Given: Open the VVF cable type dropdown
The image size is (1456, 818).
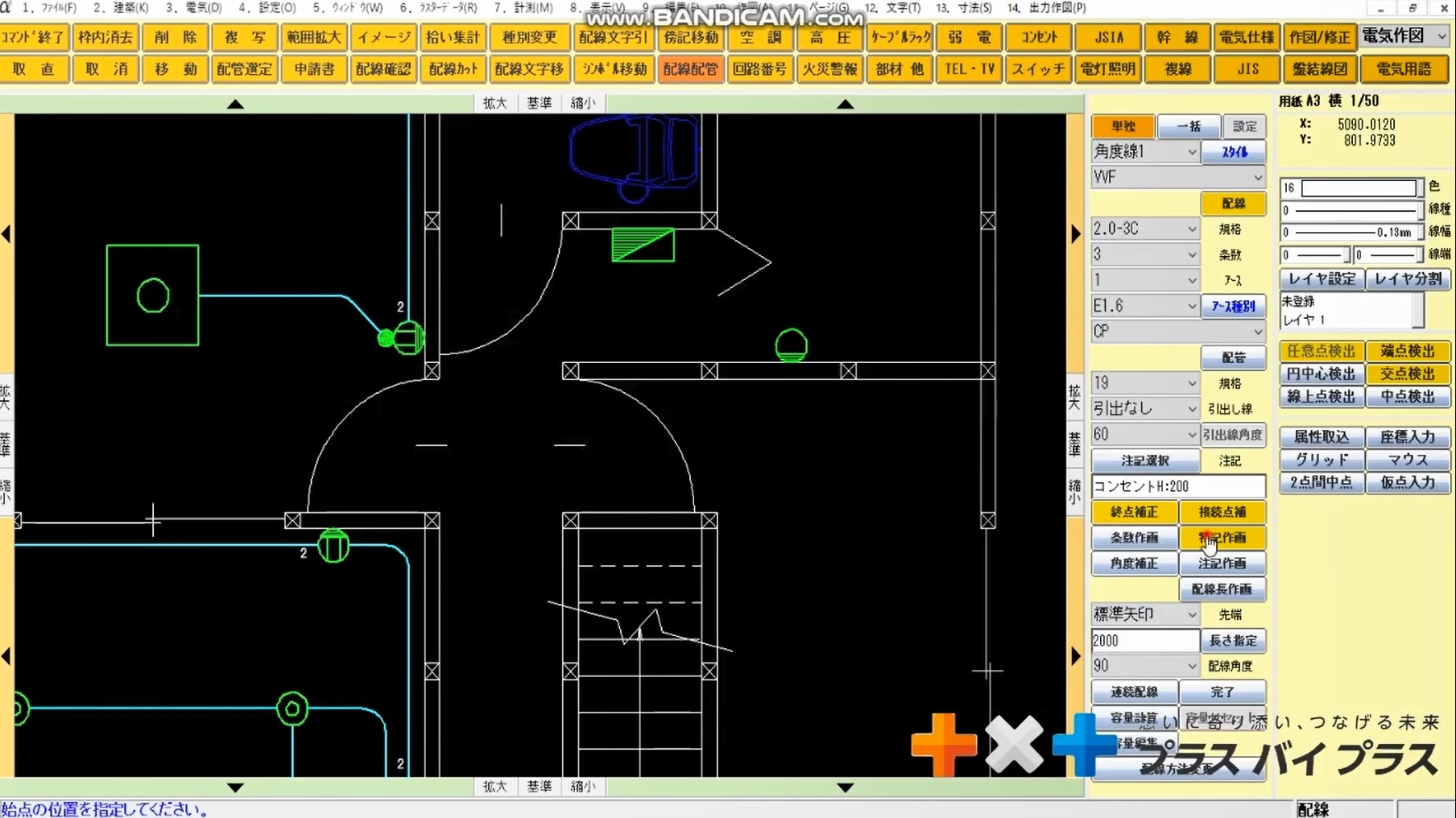Looking at the screenshot, I should point(1178,177).
